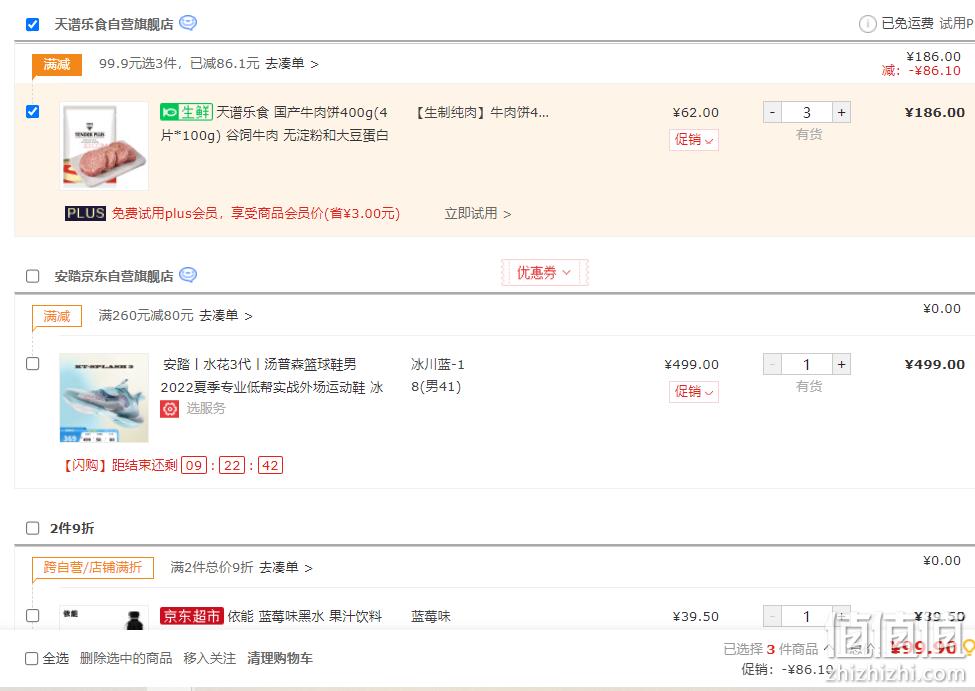Screen dimensions: 975x691
Task: Expand 促销 dropdown for beef patty
Action: click(x=694, y=139)
